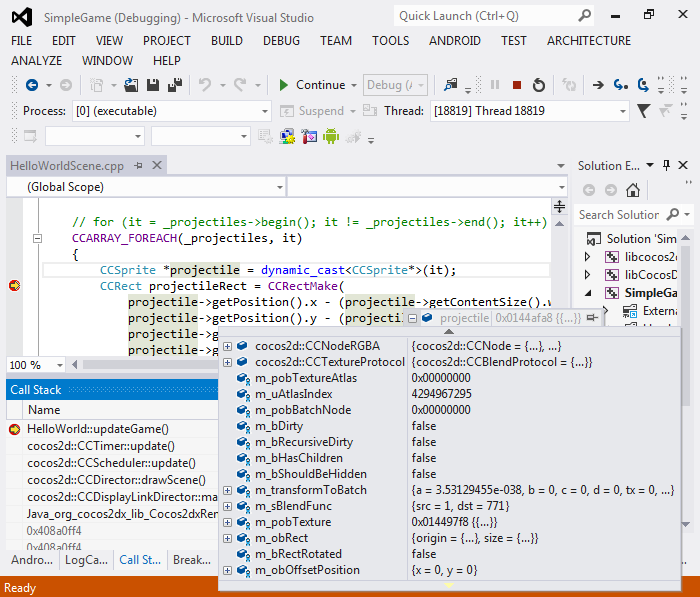This screenshot has height=597, width=700.
Task: Click the Step Into icon
Action: (x=621, y=85)
